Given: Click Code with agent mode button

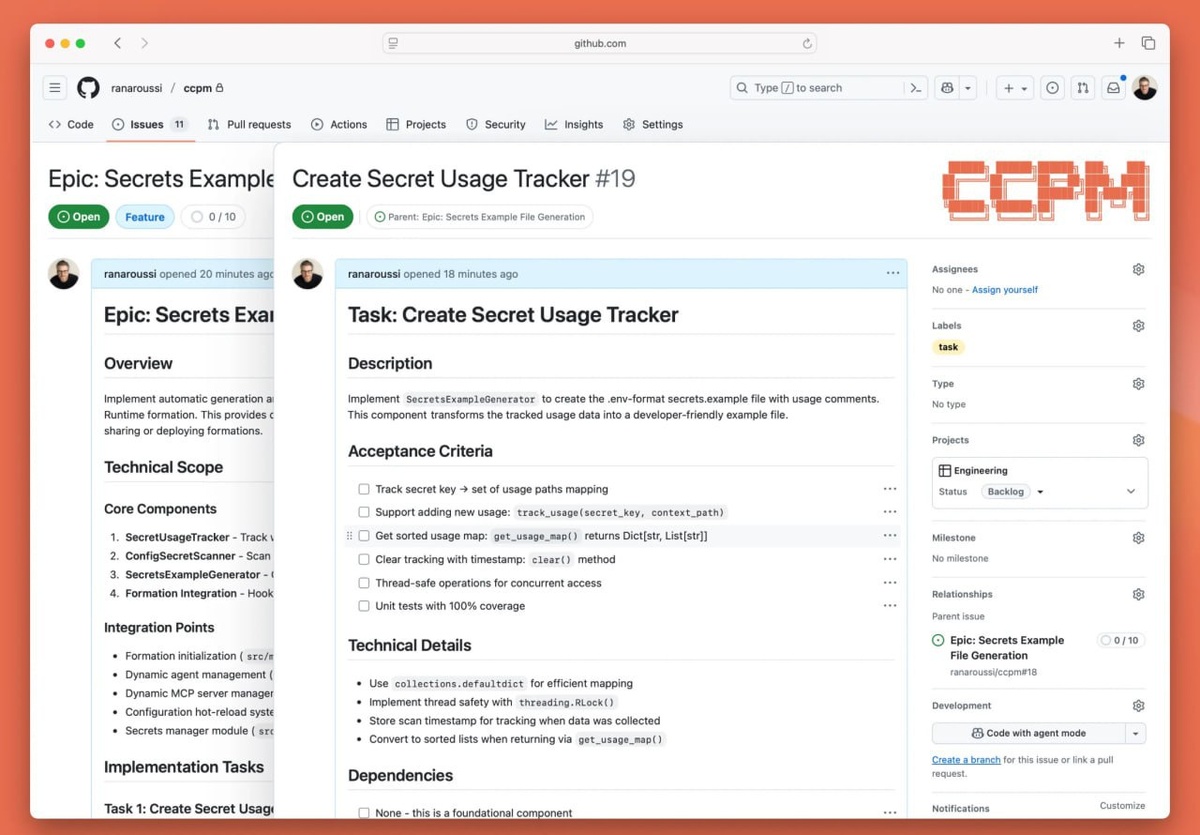Looking at the screenshot, I should pyautogui.click(x=1028, y=733).
